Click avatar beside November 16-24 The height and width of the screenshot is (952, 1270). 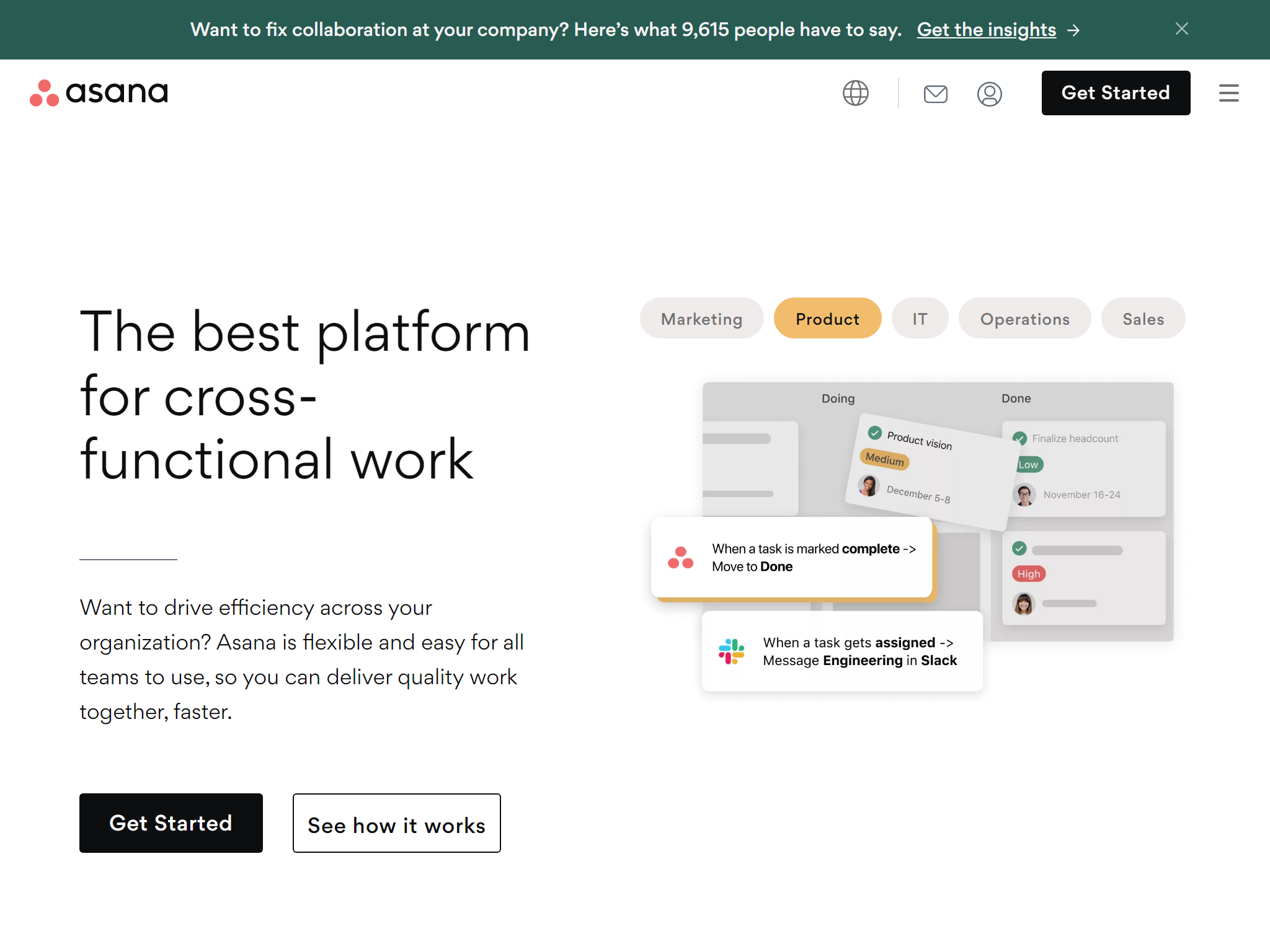pyautogui.click(x=1024, y=495)
